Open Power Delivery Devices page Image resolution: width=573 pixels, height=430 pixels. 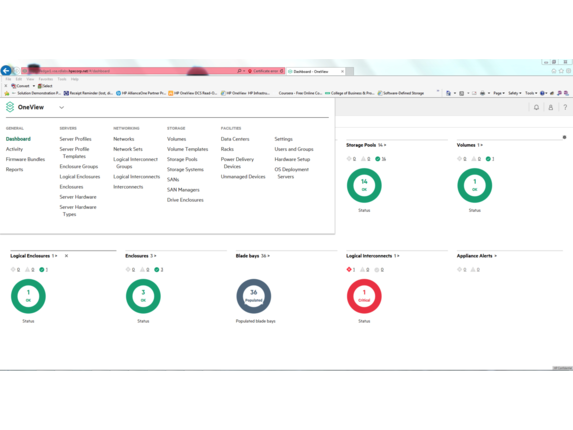point(237,163)
